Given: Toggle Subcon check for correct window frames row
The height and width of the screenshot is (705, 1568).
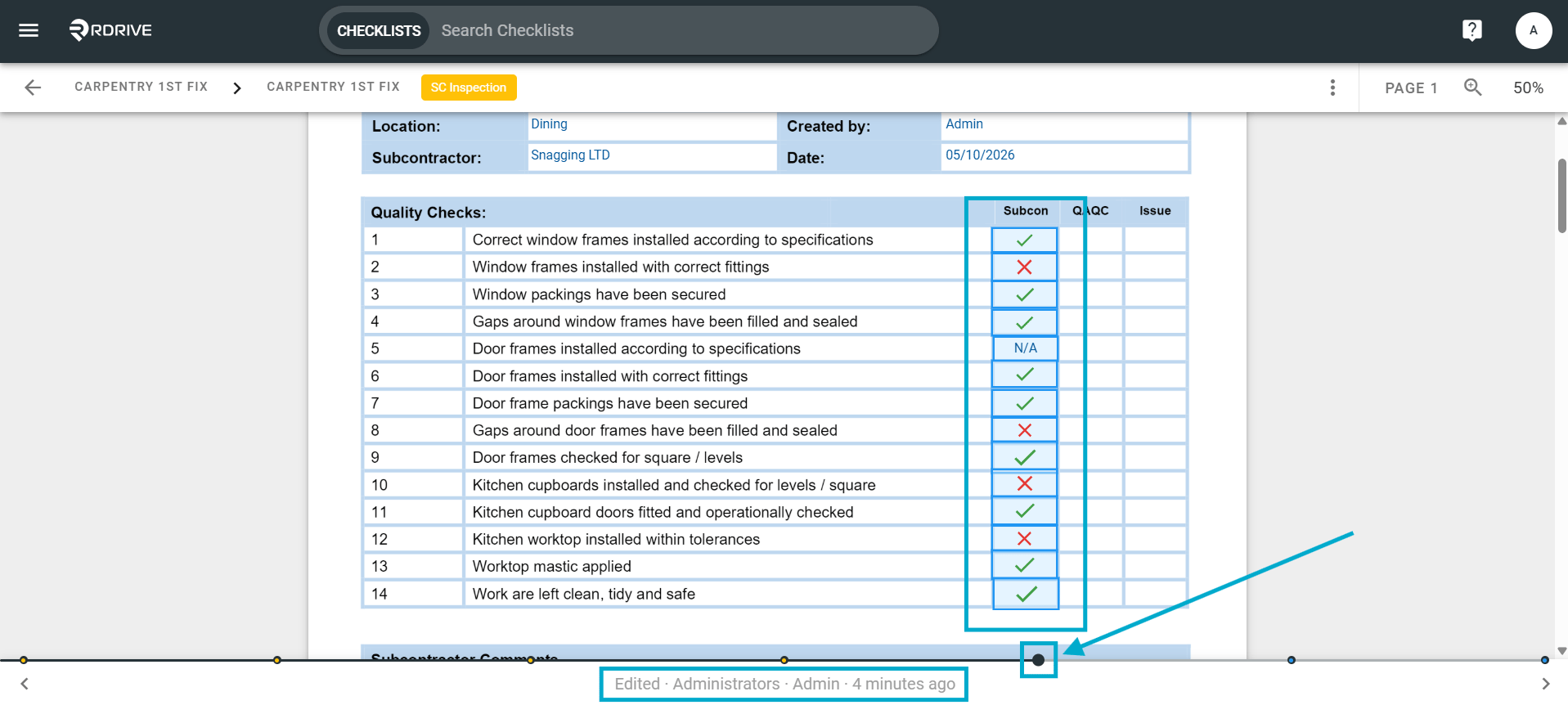Looking at the screenshot, I should coord(1024,240).
